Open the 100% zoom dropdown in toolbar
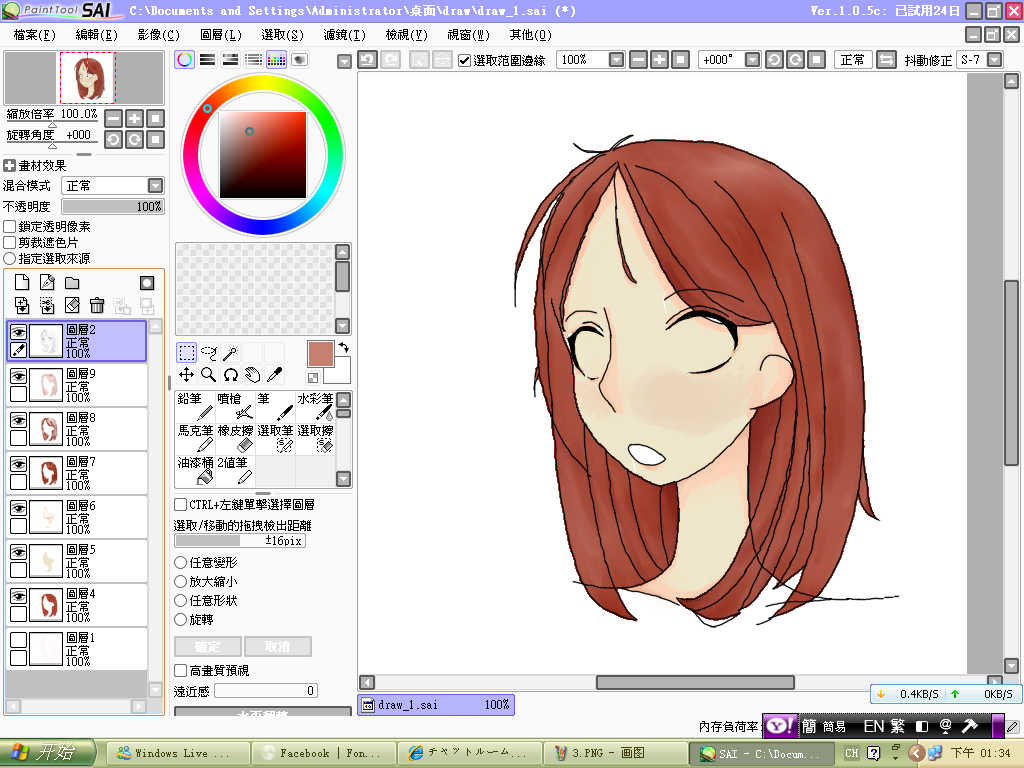This screenshot has height=768, width=1024. [616, 60]
